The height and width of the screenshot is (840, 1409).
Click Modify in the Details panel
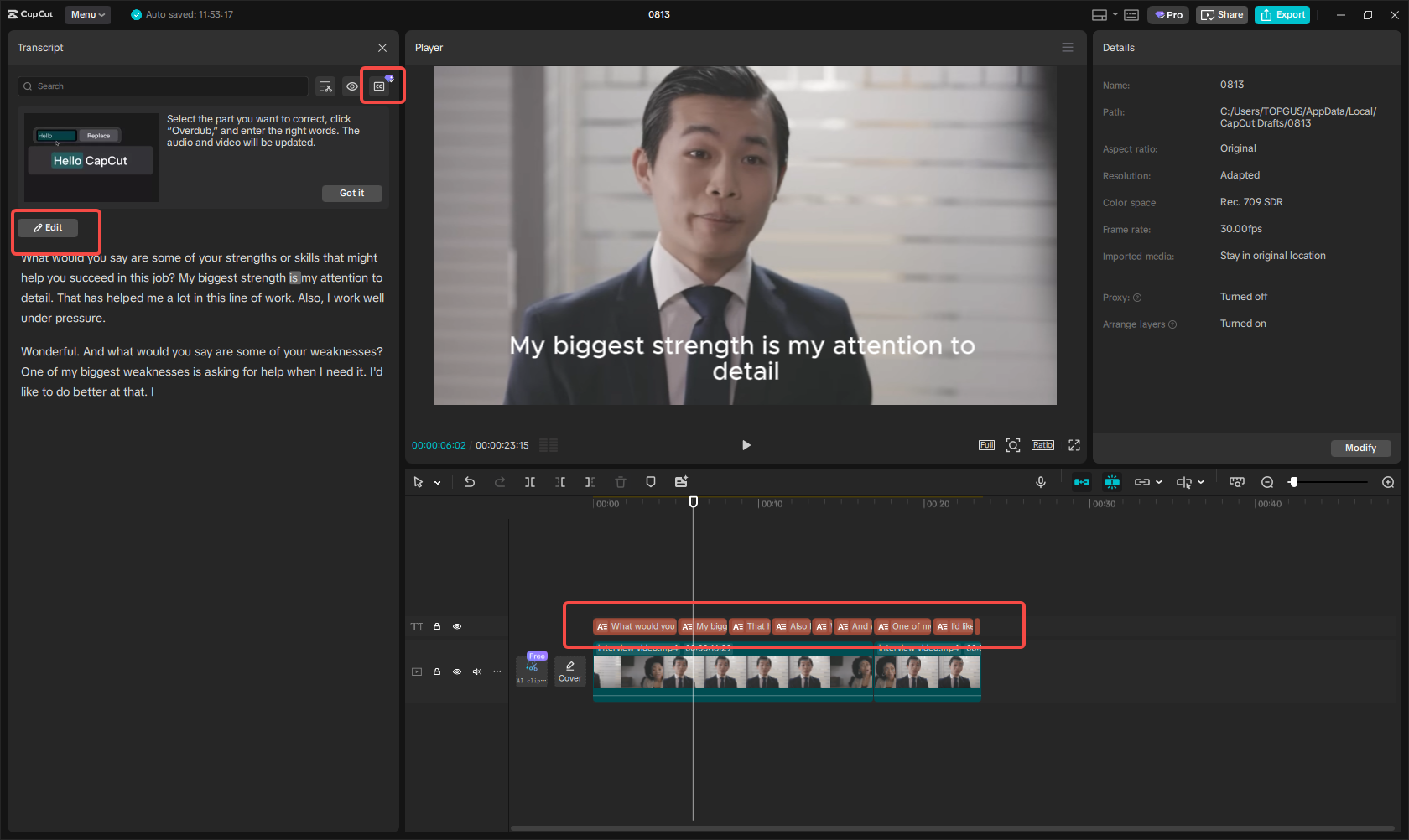[x=1360, y=448]
